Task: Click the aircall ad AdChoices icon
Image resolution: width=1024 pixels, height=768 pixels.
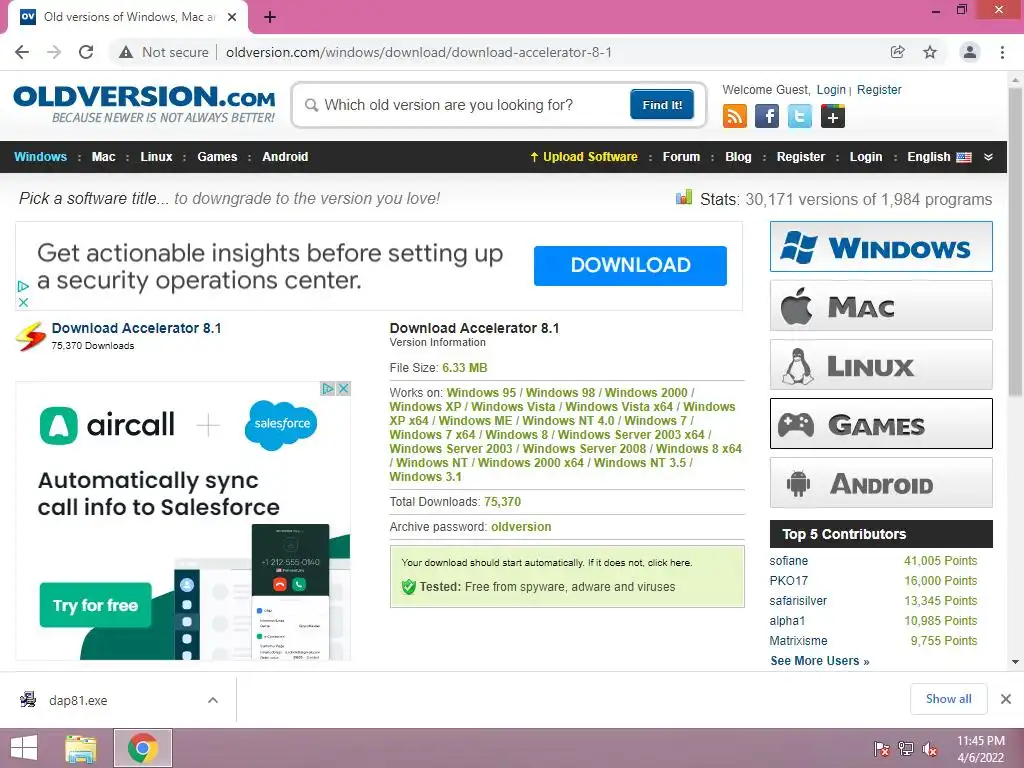Action: [328, 389]
